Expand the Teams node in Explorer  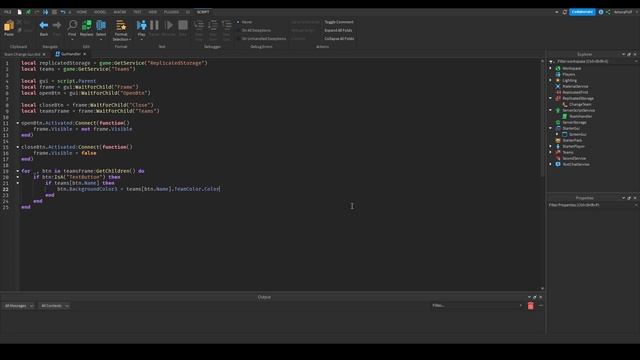(551, 152)
